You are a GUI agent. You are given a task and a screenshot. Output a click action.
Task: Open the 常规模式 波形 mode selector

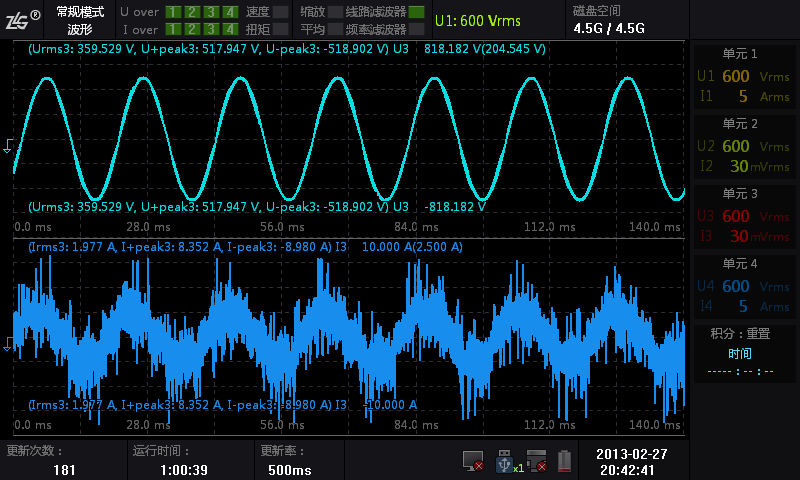point(80,20)
